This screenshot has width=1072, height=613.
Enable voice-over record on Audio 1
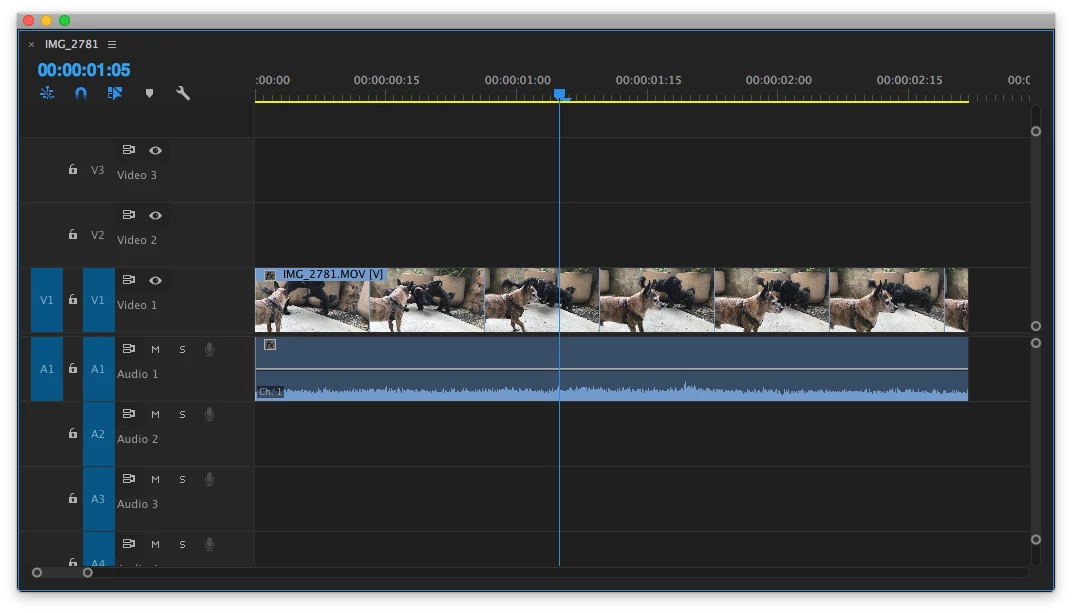[x=209, y=349]
